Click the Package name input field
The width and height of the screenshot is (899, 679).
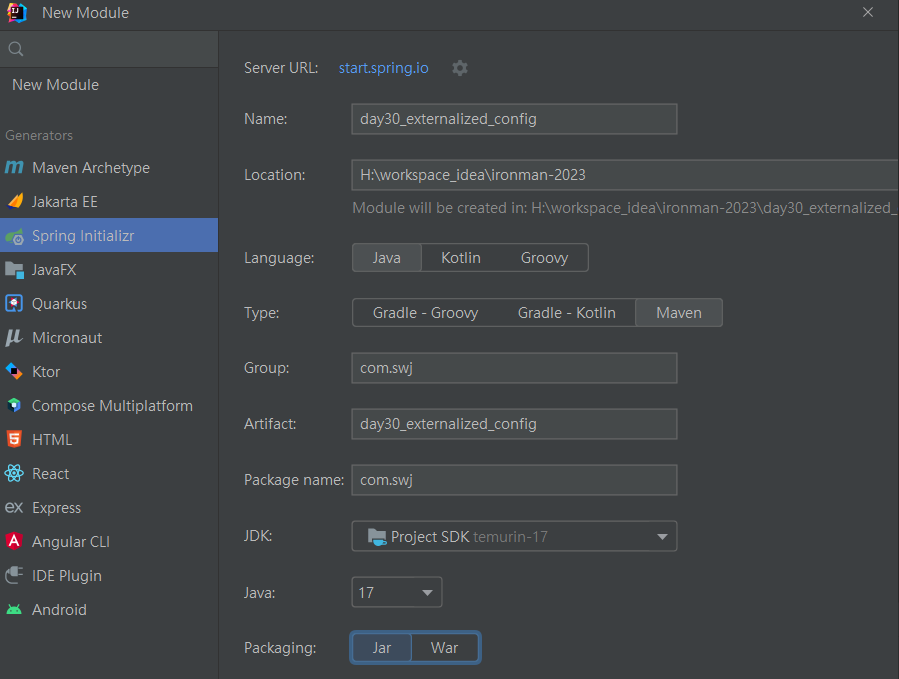[514, 480]
